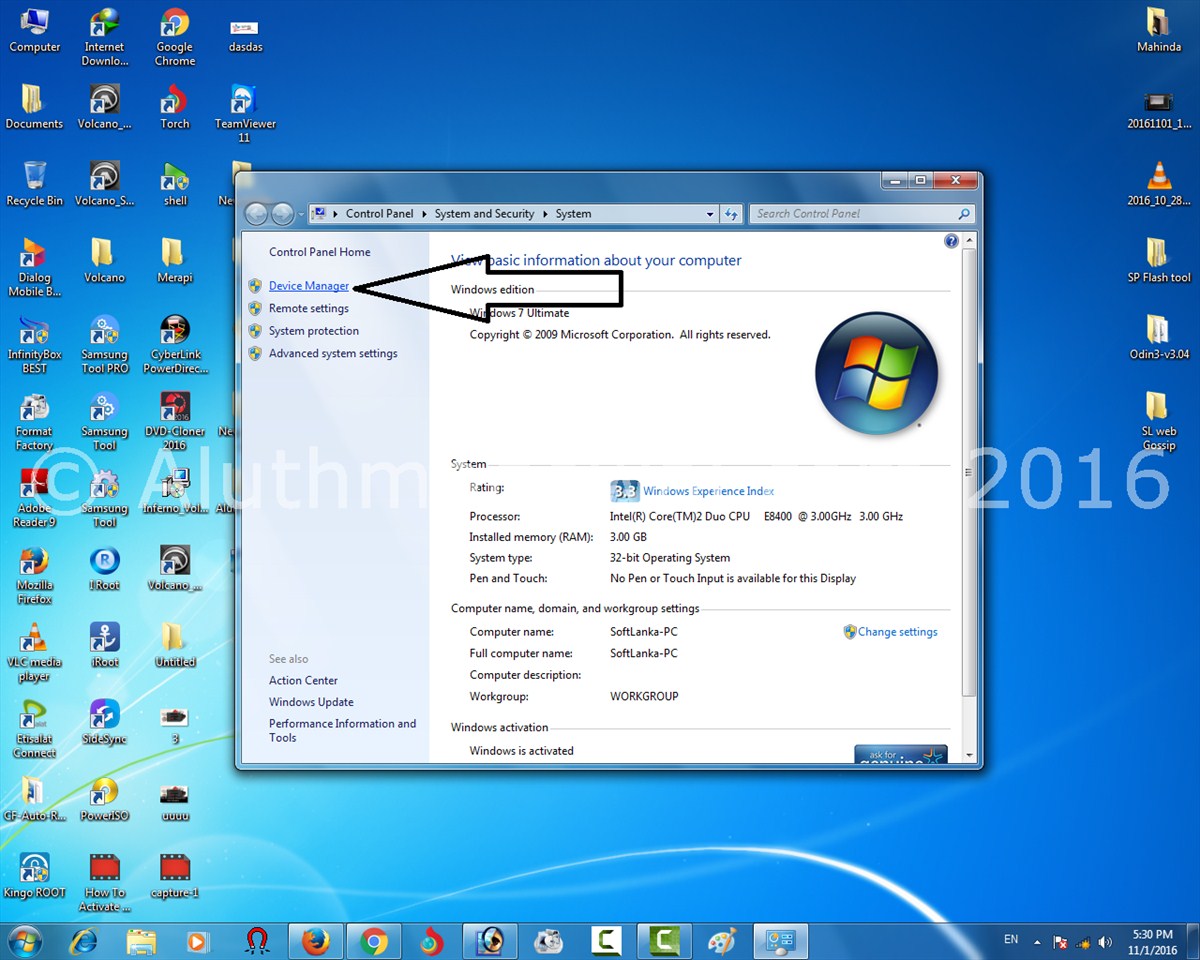
Task: Select VLC media player desktop icon
Action: pyautogui.click(x=35, y=653)
